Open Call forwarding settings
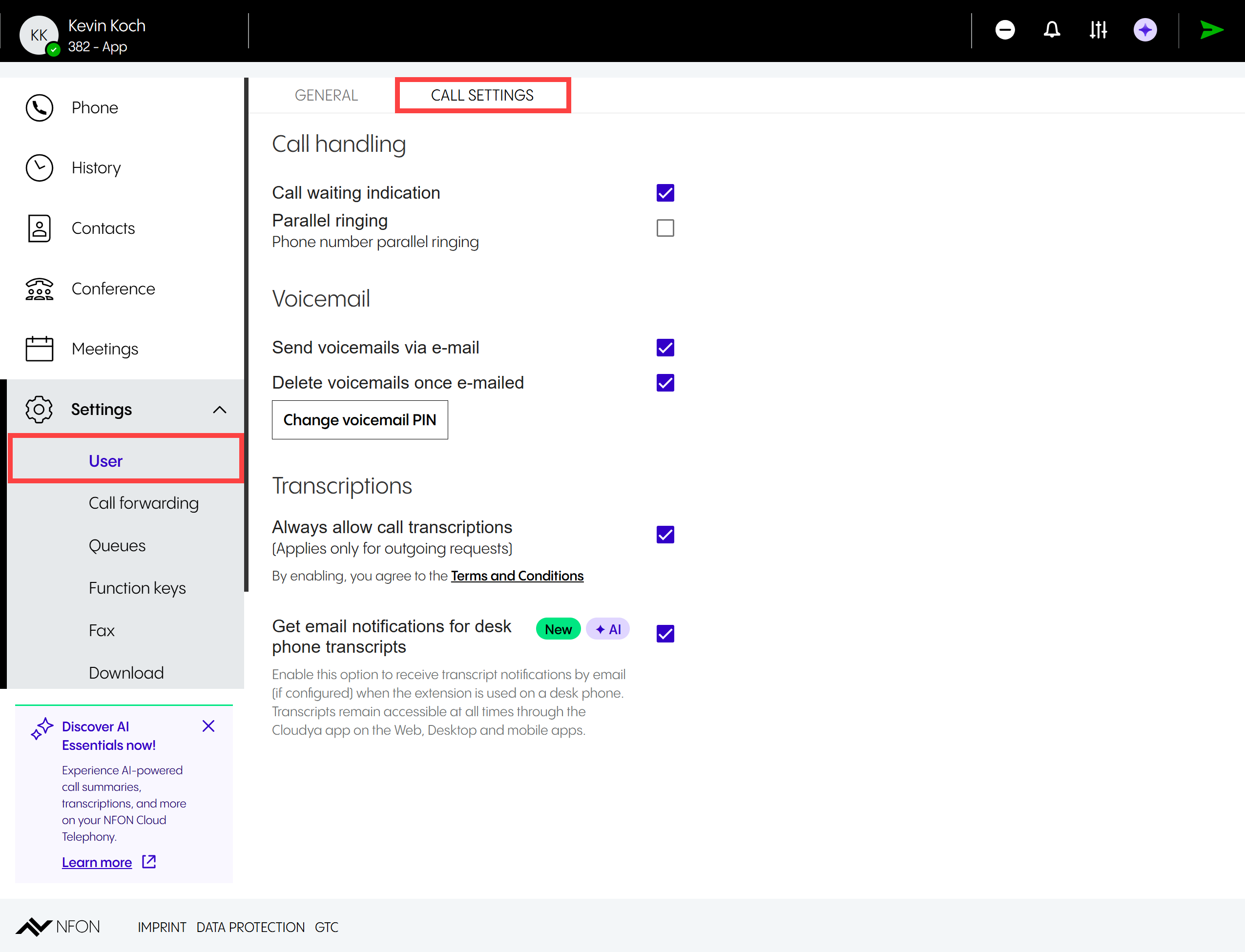This screenshot has width=1245, height=952. 144,503
